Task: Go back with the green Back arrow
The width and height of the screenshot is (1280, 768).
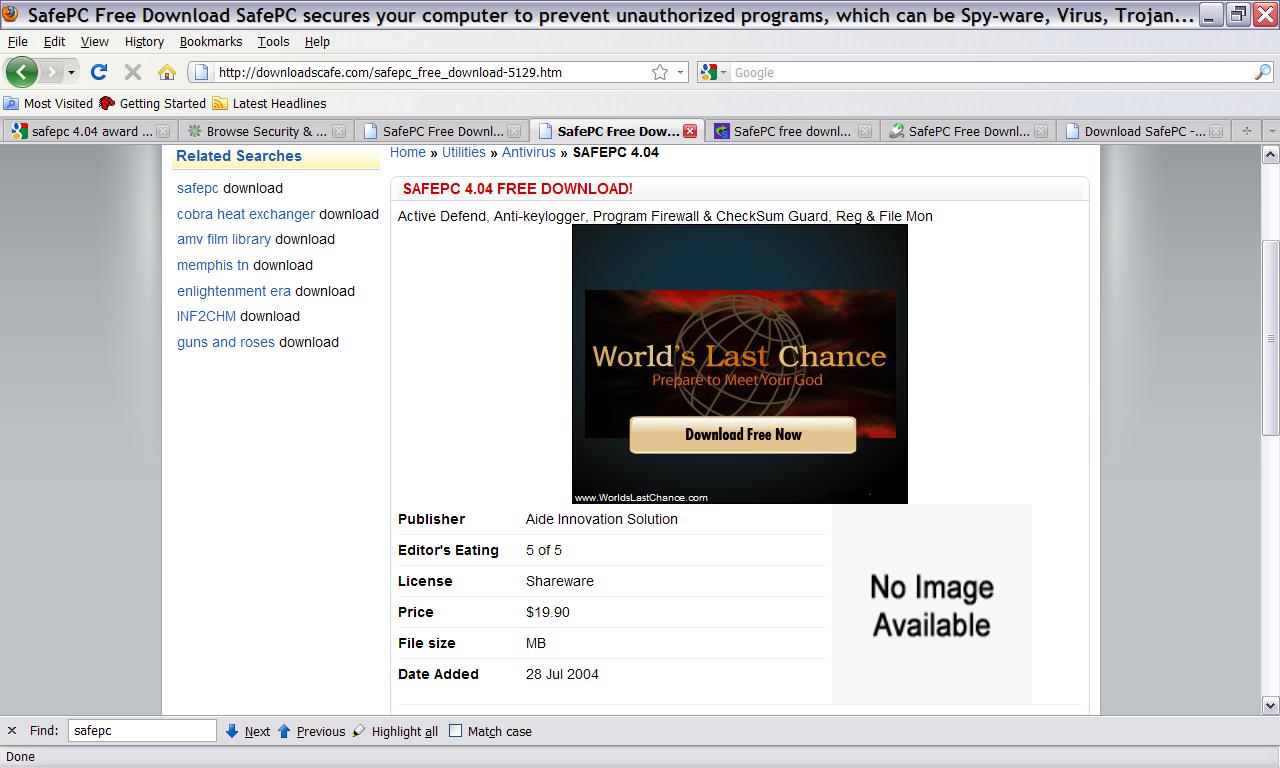Action: point(21,72)
